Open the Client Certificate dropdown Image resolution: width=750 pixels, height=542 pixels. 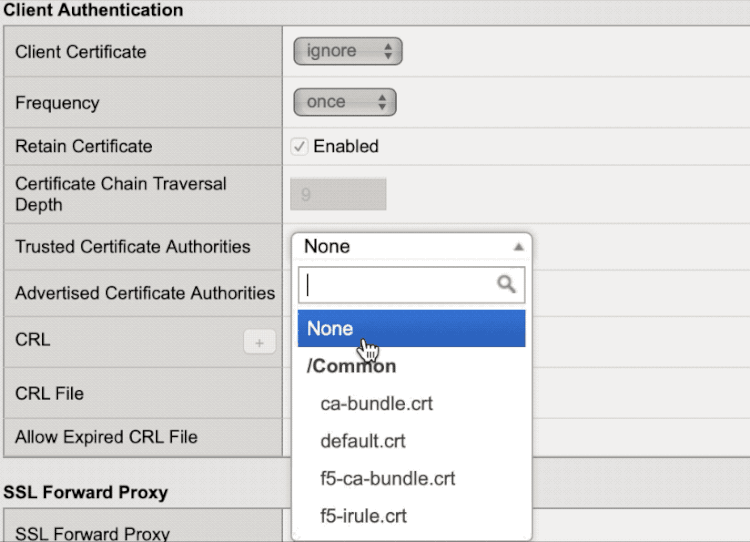347,52
